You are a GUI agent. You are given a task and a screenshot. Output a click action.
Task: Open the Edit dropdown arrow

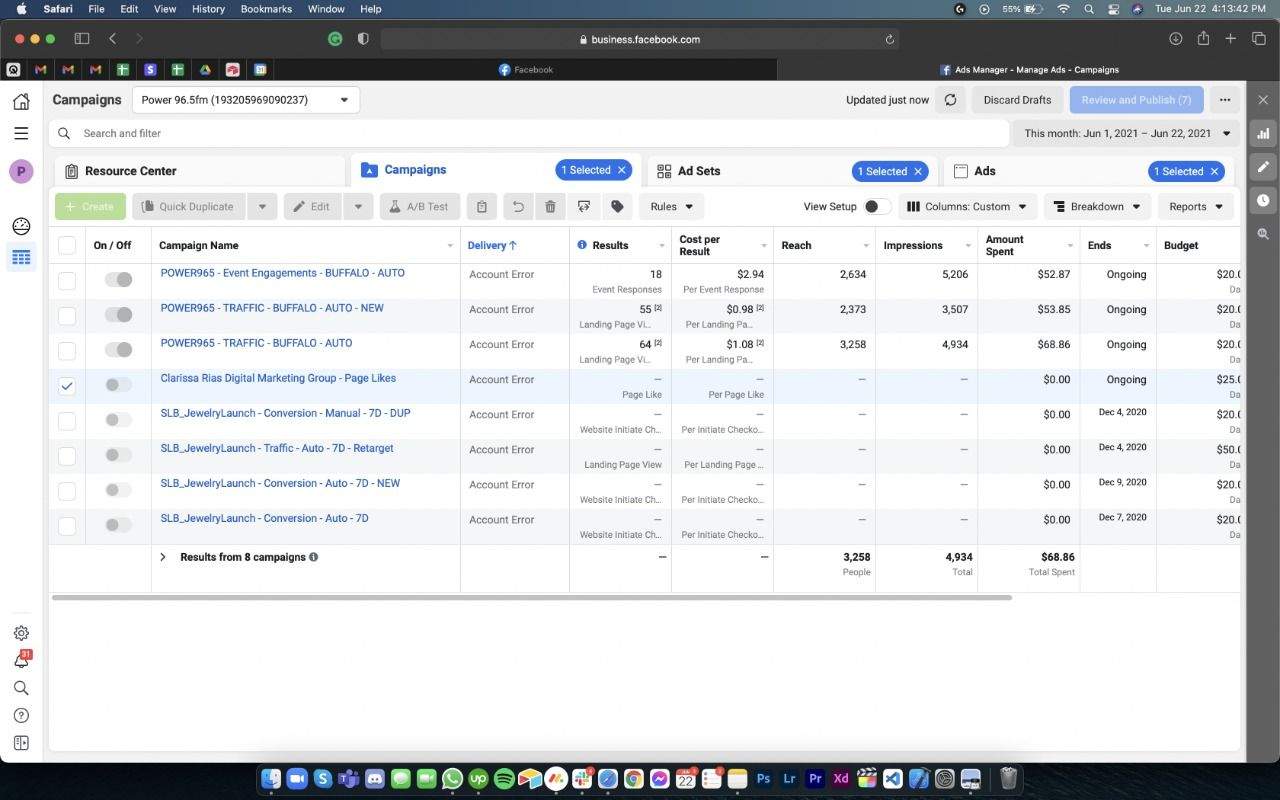point(359,207)
